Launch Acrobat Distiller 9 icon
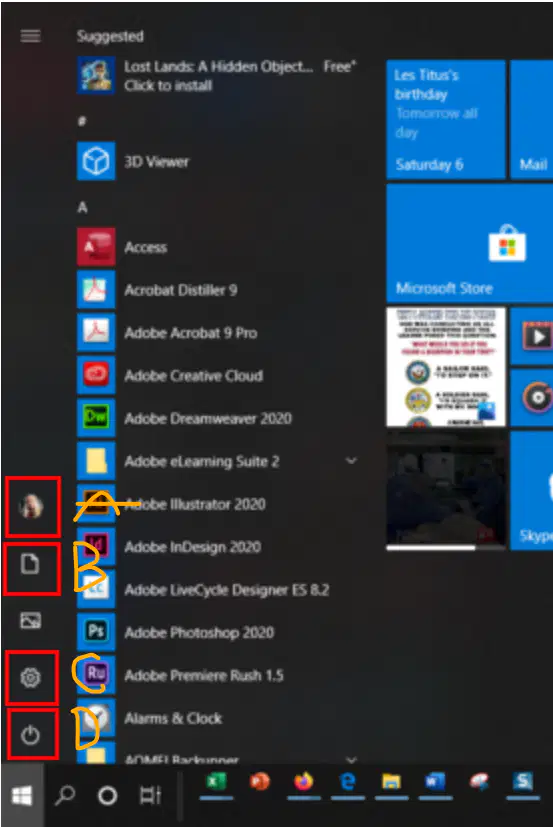 pyautogui.click(x=96, y=290)
